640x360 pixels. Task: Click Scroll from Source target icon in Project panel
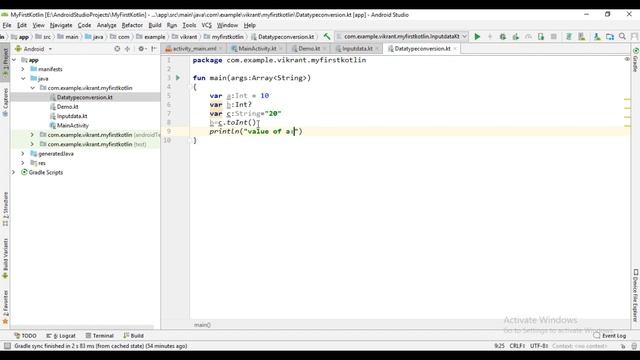click(117, 49)
